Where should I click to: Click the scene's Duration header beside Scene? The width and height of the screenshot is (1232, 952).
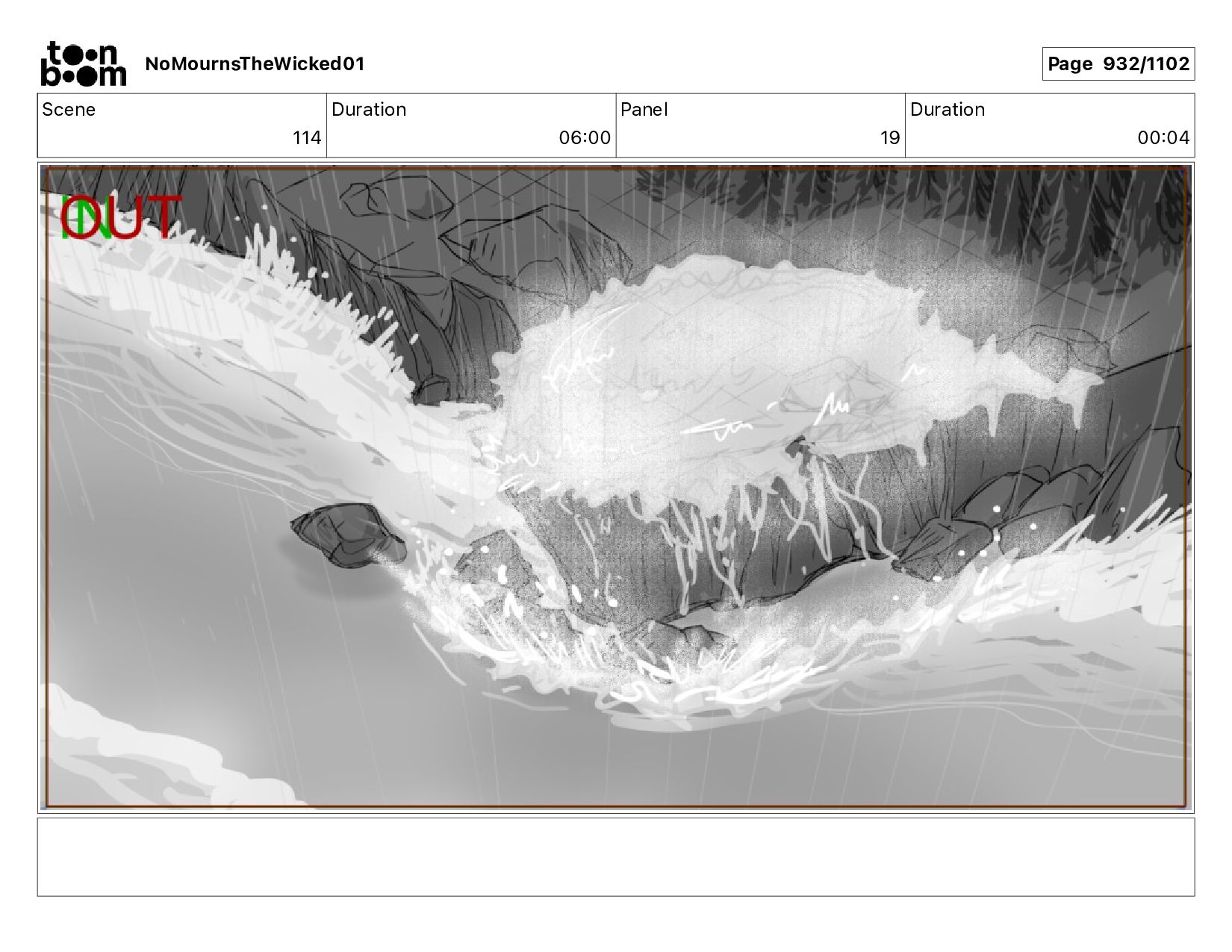point(369,110)
